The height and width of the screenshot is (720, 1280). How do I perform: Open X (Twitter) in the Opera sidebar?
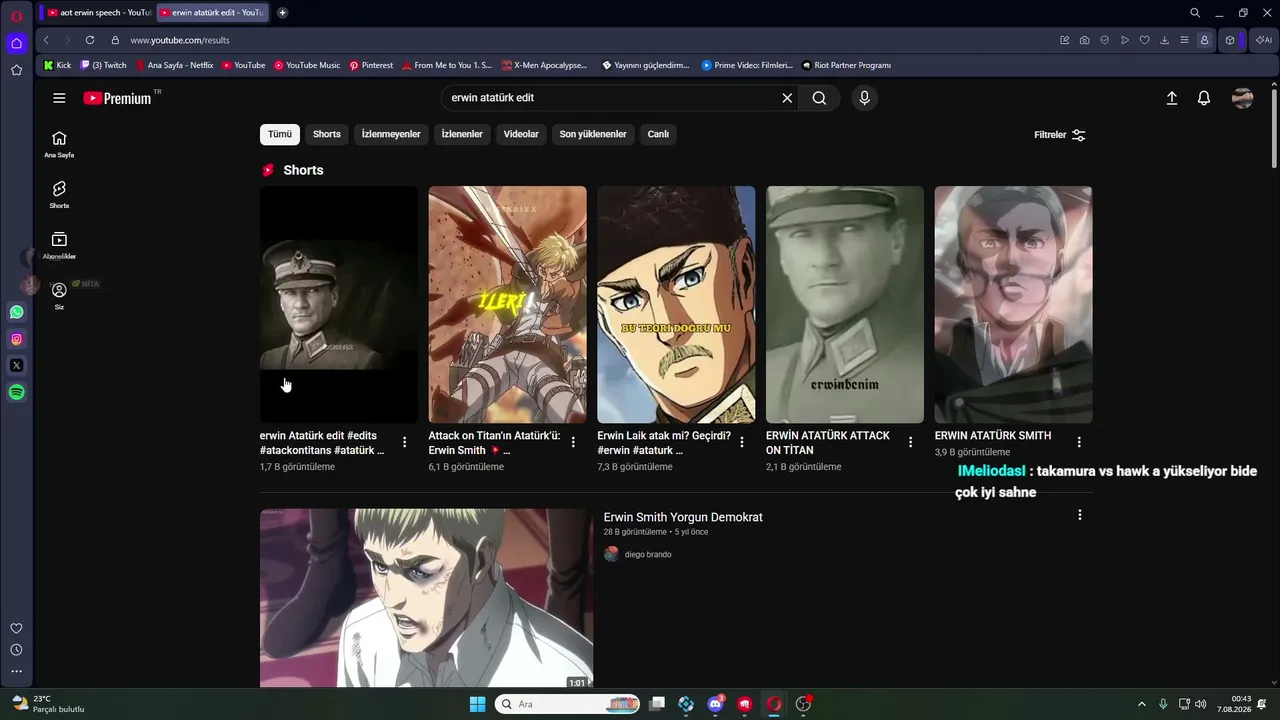(x=17, y=366)
